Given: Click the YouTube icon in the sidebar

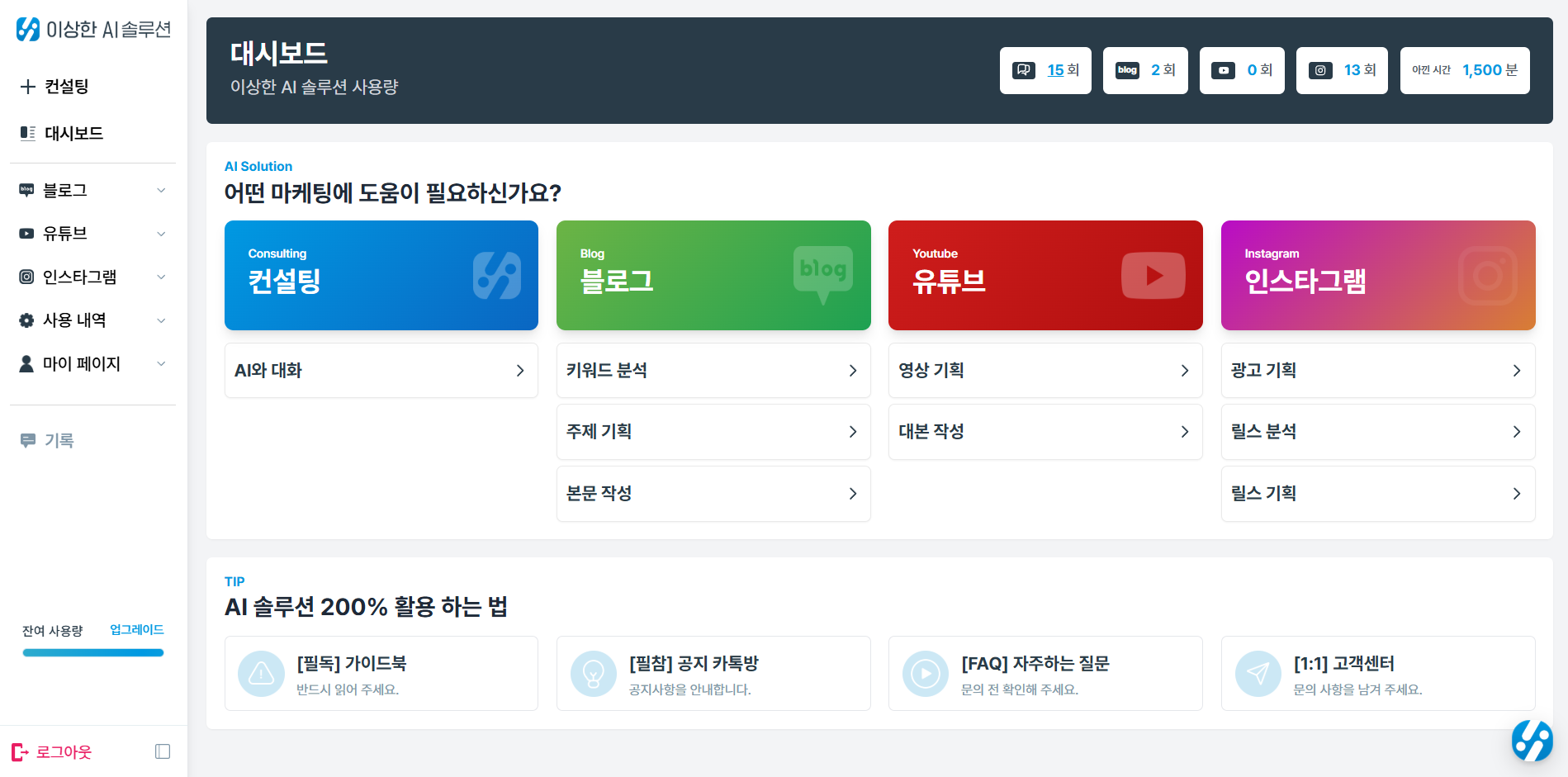Looking at the screenshot, I should click(x=26, y=234).
